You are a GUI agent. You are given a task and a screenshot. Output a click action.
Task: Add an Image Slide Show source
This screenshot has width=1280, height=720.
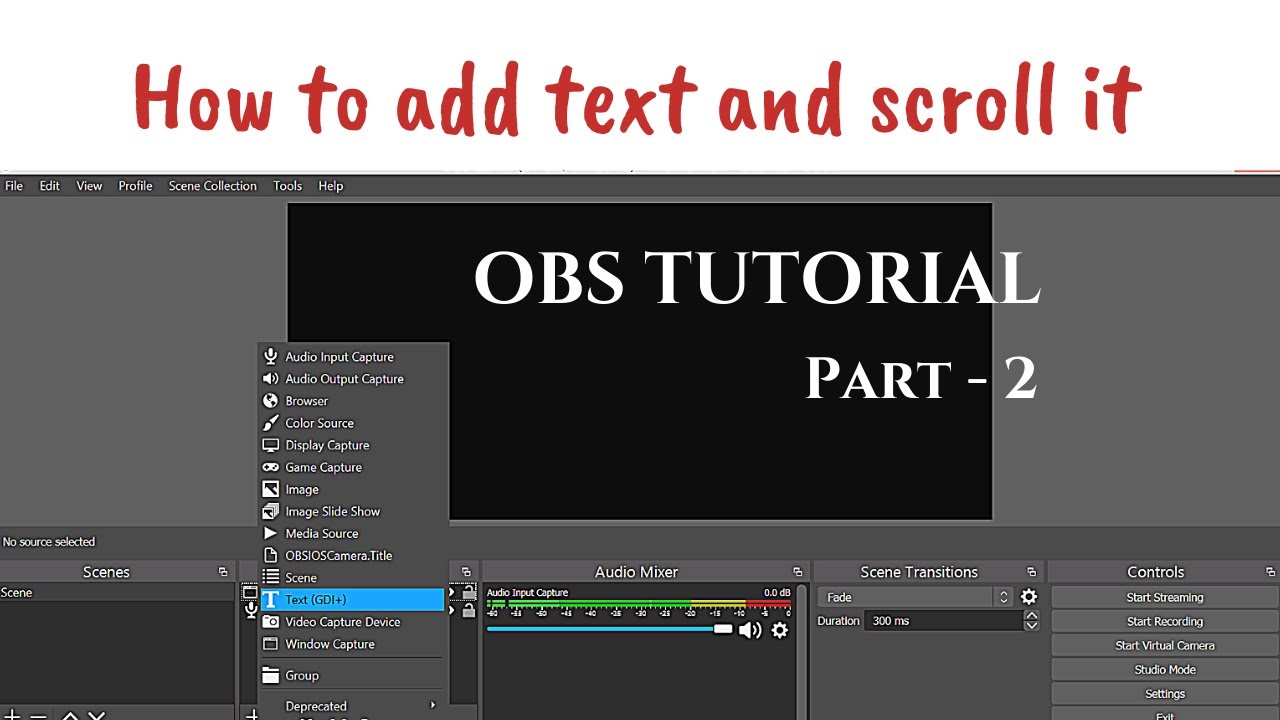tap(352, 511)
